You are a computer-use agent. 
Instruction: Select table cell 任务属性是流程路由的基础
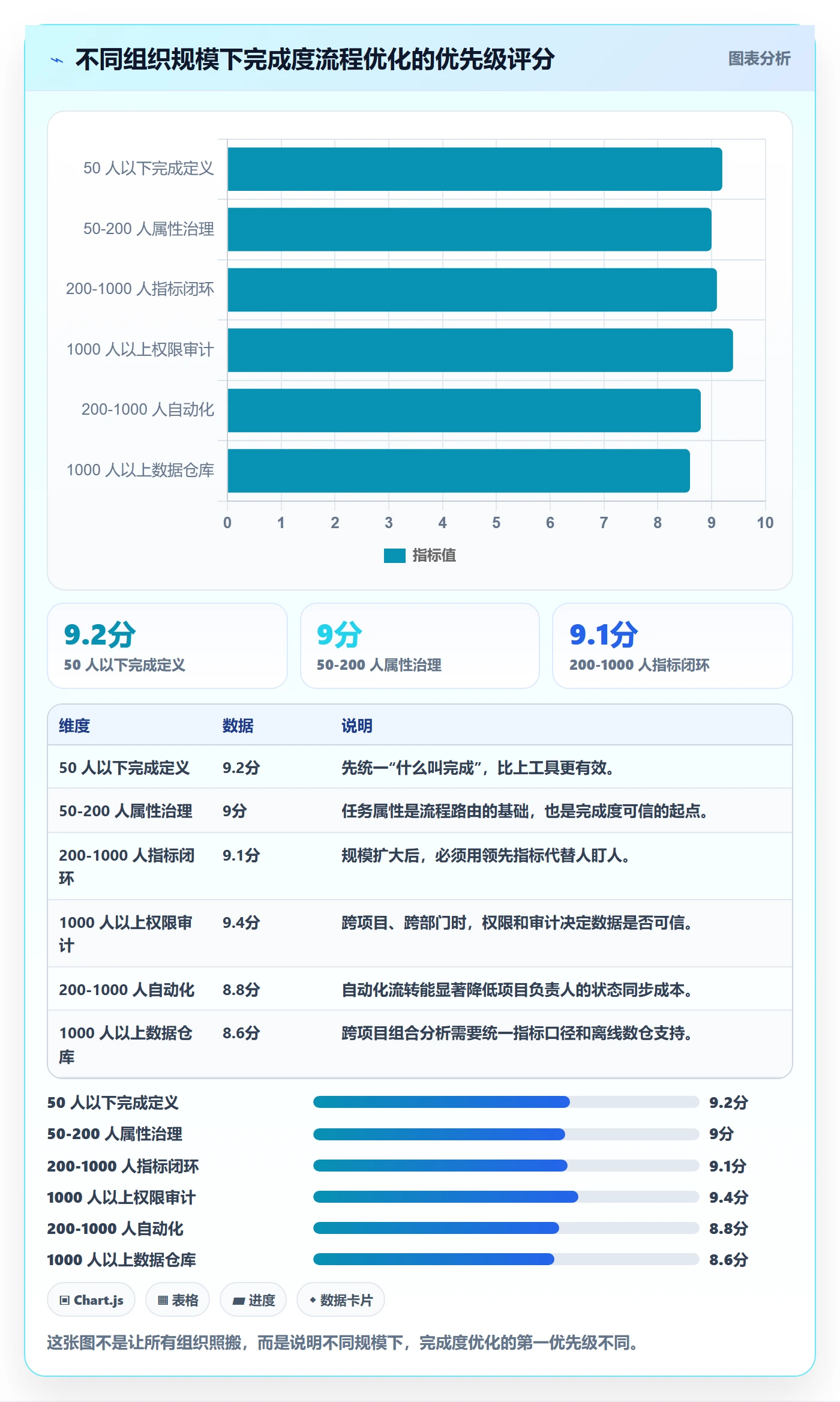coord(435,811)
